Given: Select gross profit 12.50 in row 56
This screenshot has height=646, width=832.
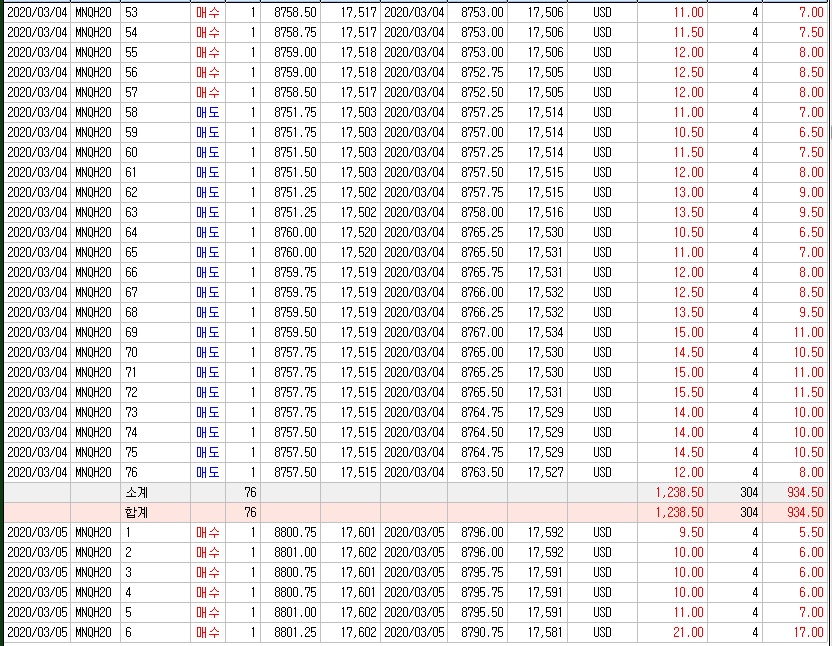Looking at the screenshot, I should [688, 72].
